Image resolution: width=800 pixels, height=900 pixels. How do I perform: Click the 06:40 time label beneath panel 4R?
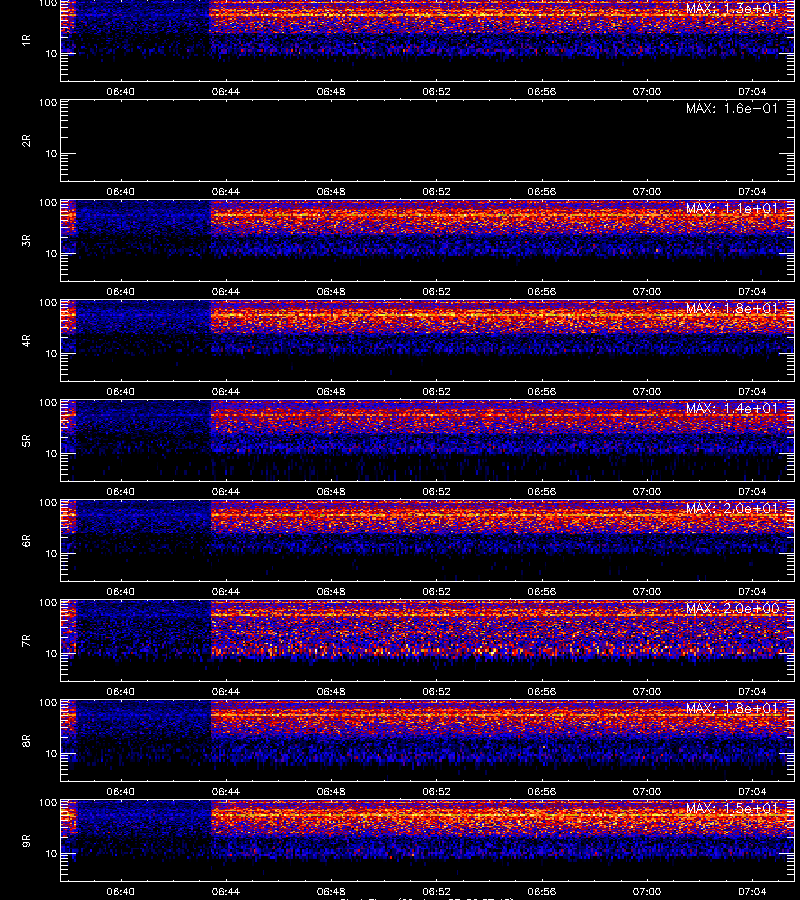pos(121,391)
